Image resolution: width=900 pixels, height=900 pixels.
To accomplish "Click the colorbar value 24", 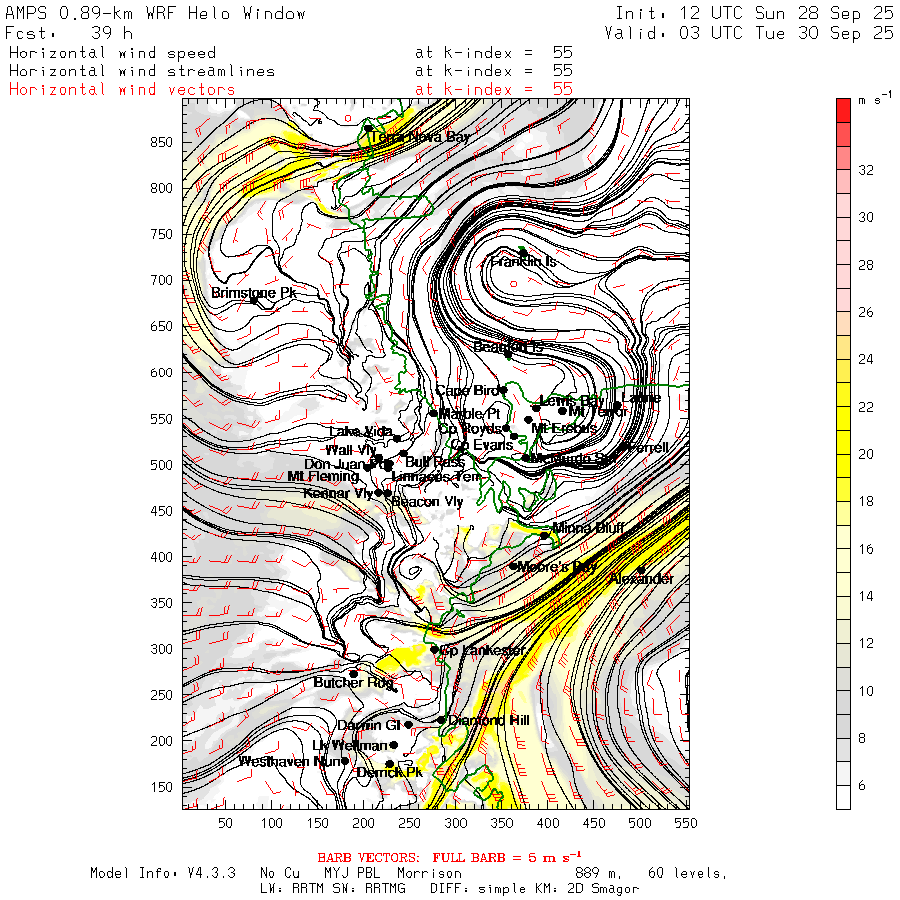I will click(866, 359).
